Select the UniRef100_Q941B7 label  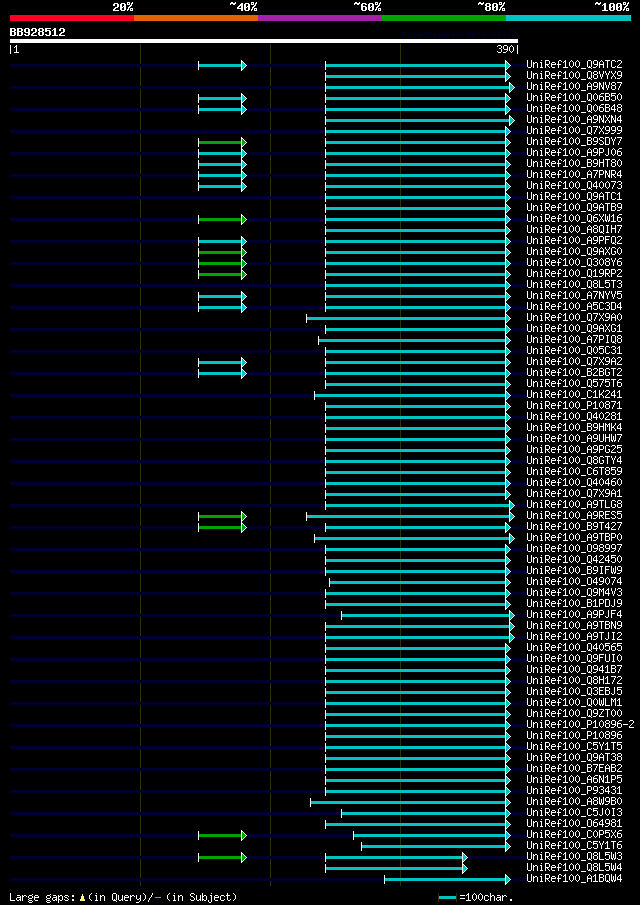574,670
